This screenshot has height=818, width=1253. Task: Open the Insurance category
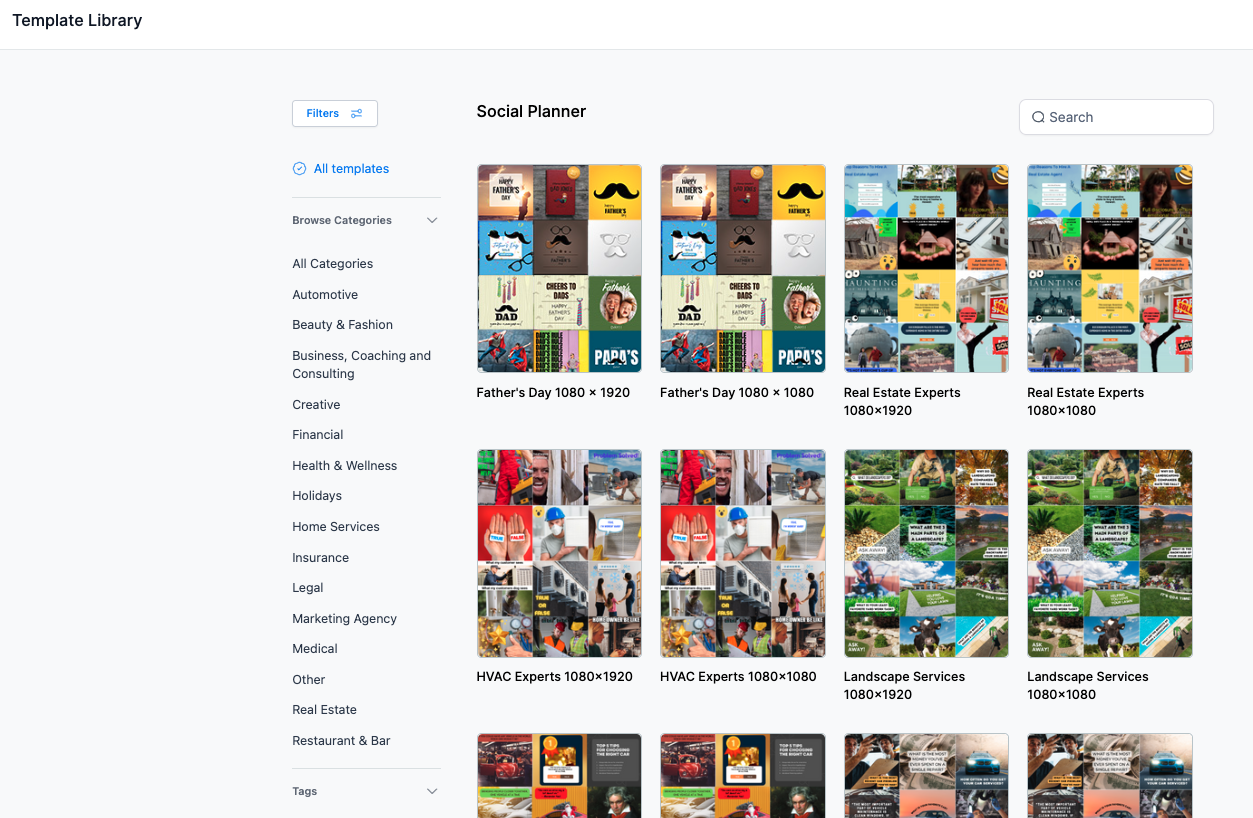(x=321, y=558)
